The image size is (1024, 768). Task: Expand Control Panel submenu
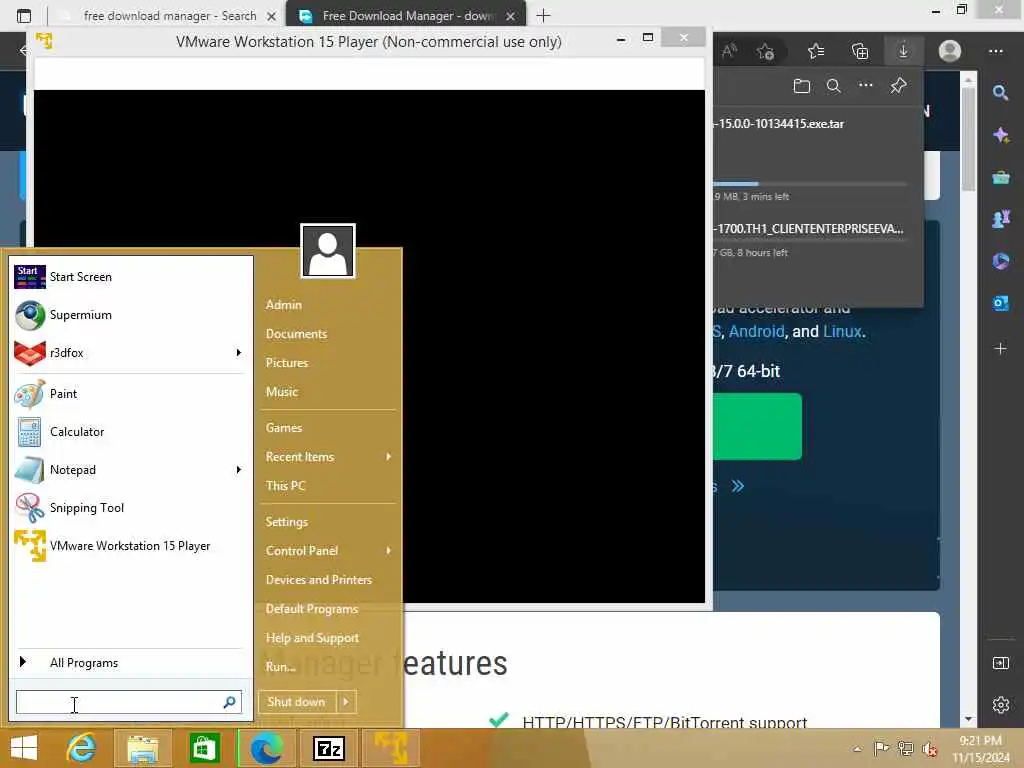click(389, 551)
